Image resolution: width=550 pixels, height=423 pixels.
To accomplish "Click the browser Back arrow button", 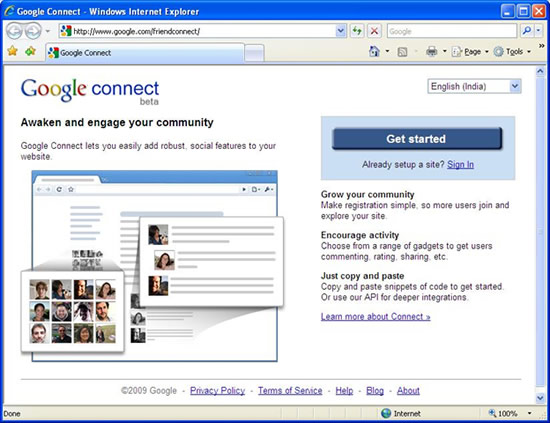I will (15, 31).
